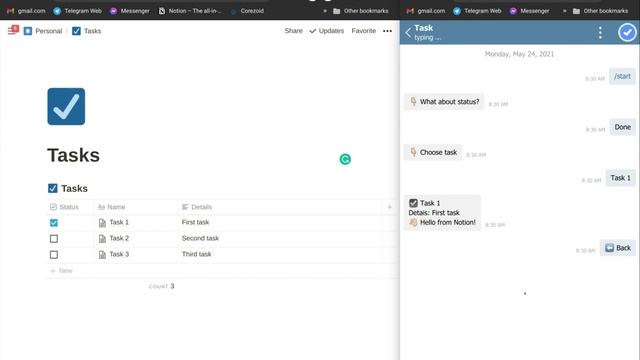Open gmail.com bookmark in left window
Image resolution: width=640 pixels, height=360 pixels.
26,11
